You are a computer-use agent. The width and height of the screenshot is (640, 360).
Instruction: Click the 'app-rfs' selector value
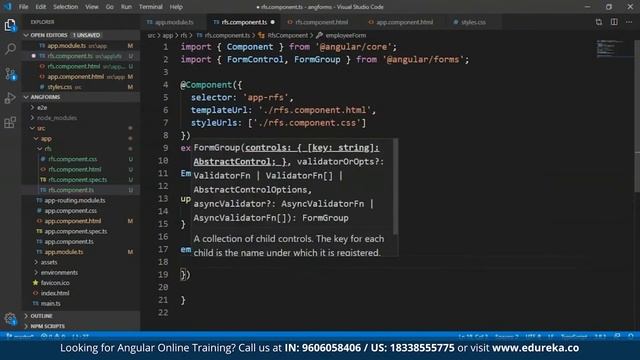pos(265,98)
